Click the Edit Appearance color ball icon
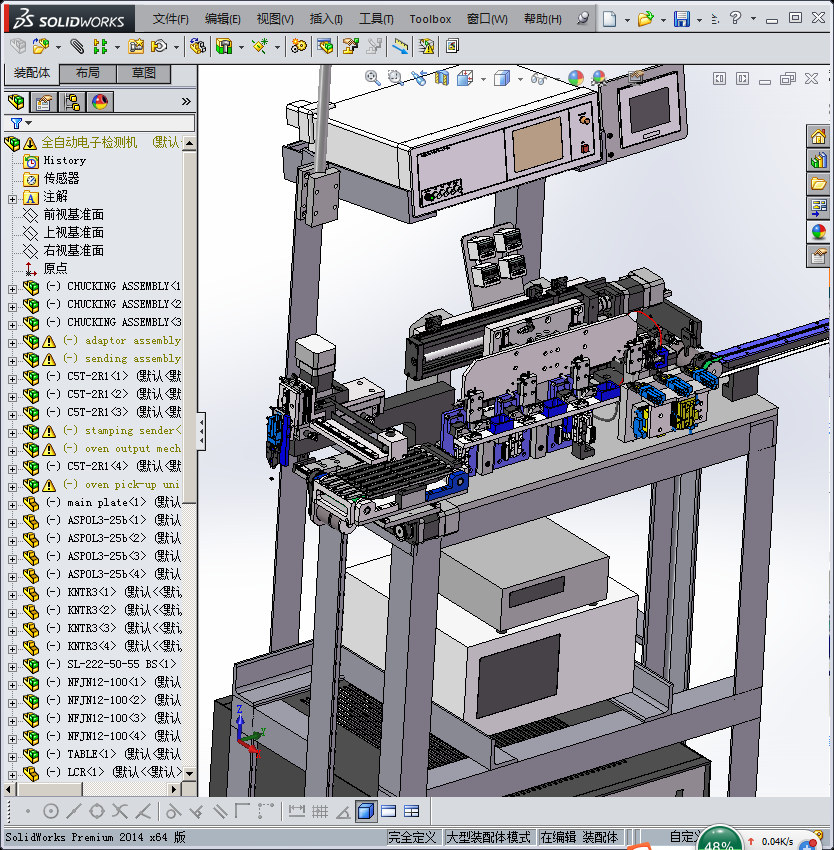 click(575, 77)
